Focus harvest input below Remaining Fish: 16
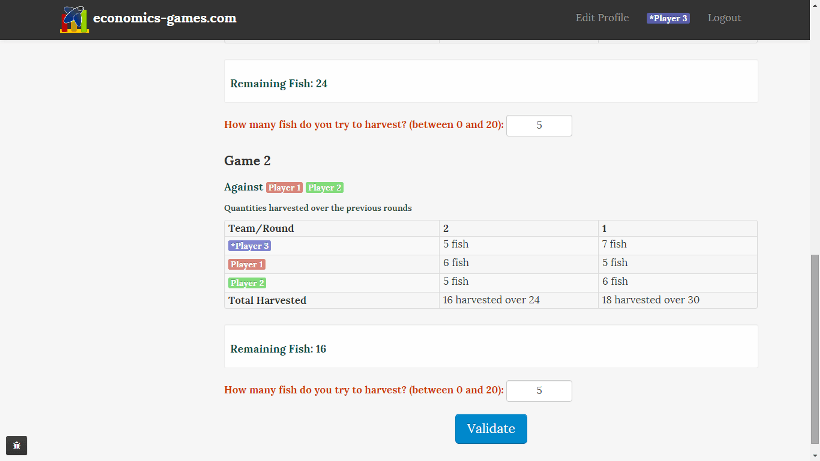 coord(539,391)
